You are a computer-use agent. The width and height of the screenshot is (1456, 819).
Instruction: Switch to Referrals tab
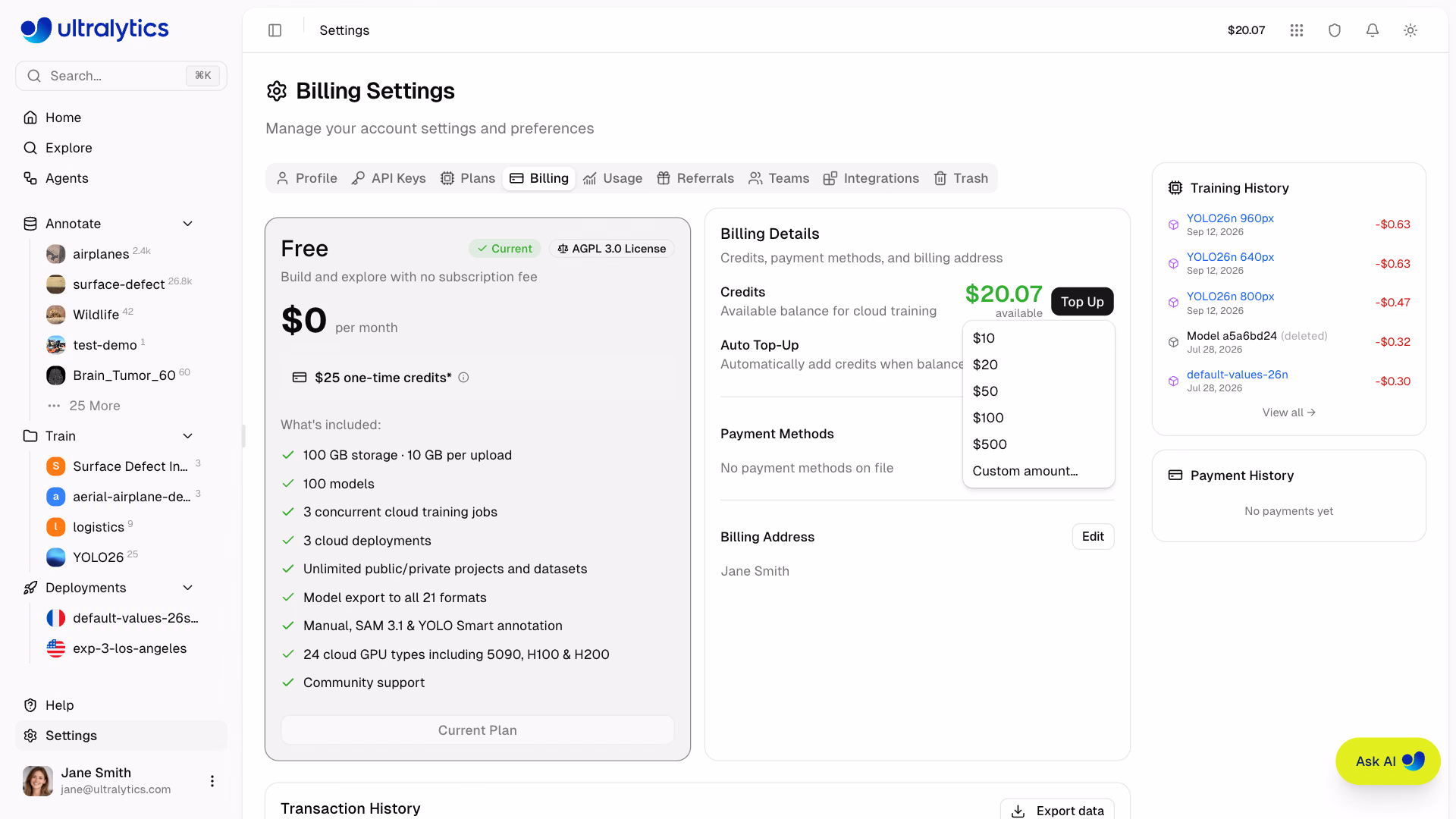[695, 178]
